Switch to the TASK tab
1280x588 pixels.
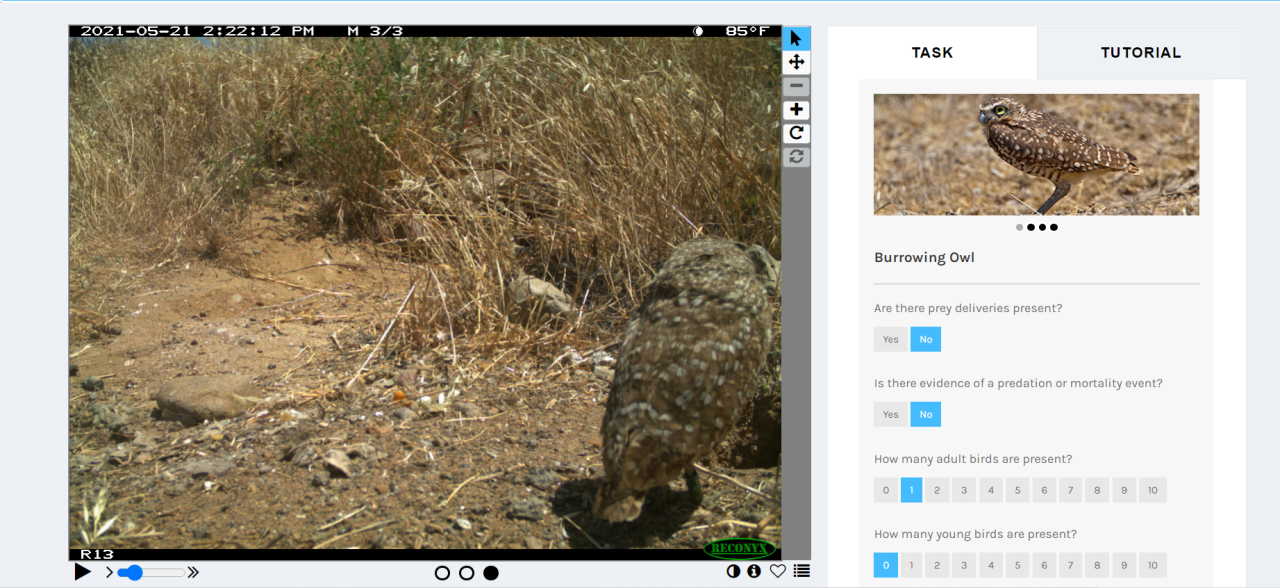click(932, 53)
